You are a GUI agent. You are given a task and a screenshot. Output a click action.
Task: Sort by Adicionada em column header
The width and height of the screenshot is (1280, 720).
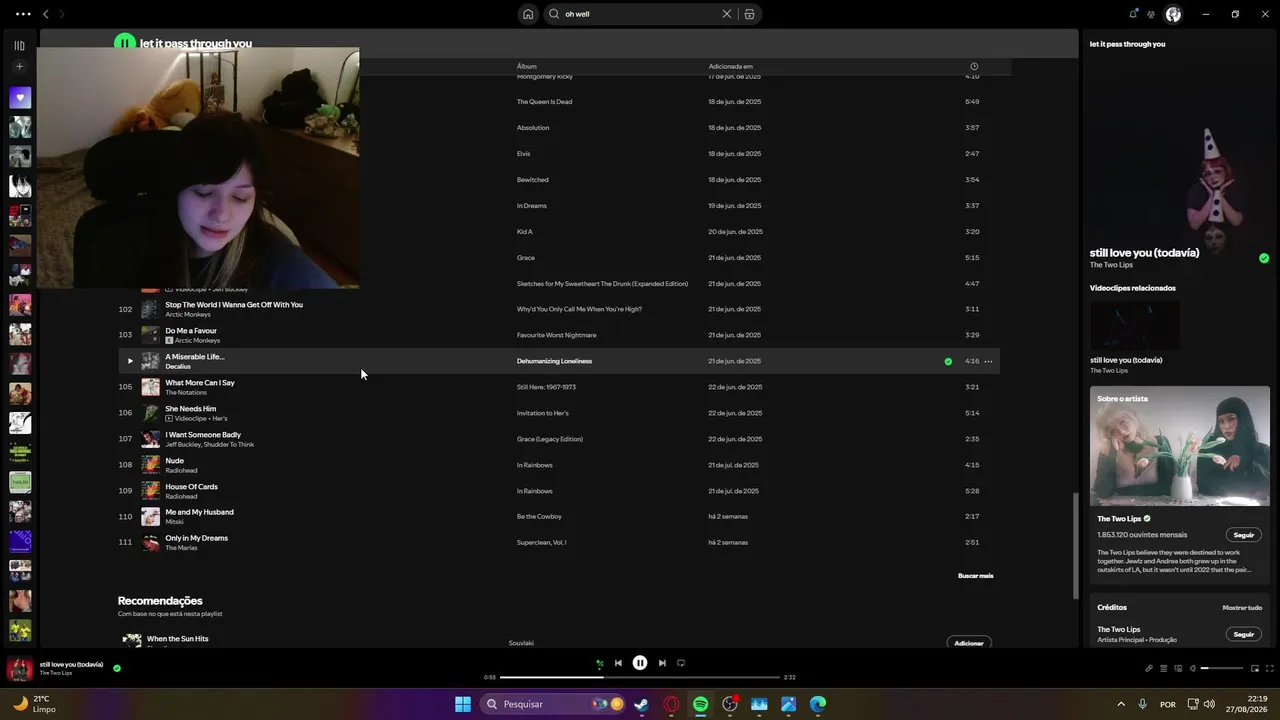point(731,67)
